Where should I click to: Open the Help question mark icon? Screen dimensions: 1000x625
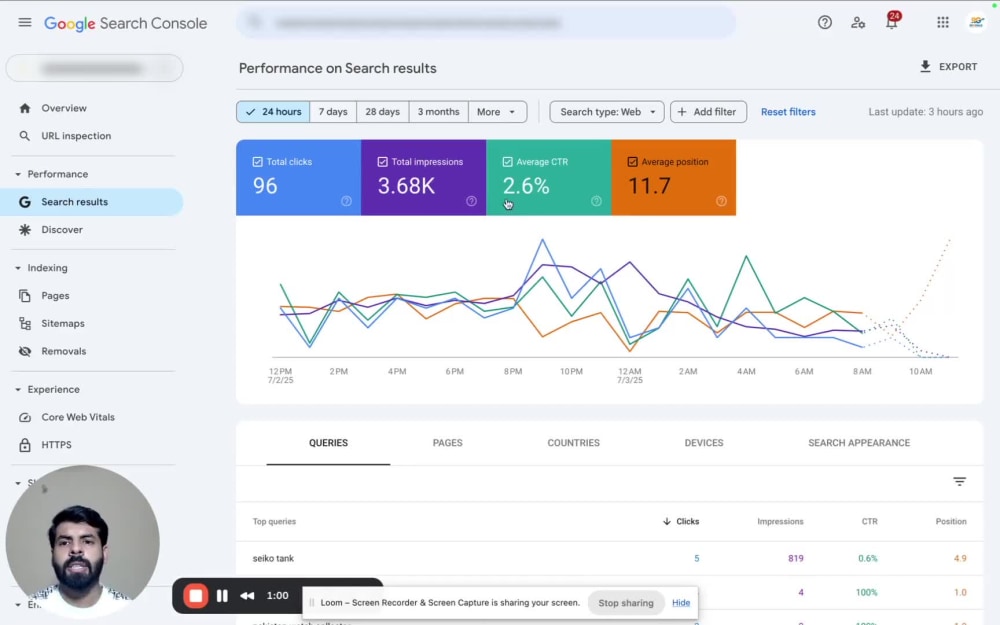(825, 23)
